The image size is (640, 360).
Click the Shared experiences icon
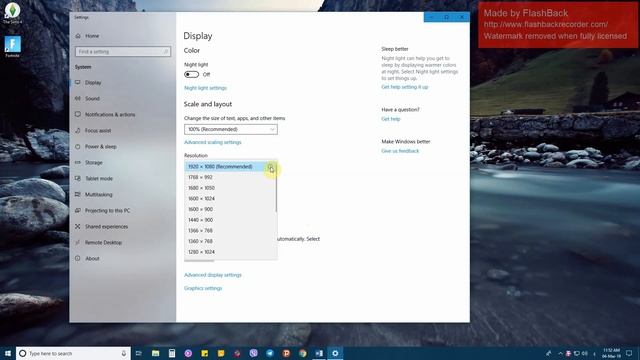pyautogui.click(x=78, y=226)
